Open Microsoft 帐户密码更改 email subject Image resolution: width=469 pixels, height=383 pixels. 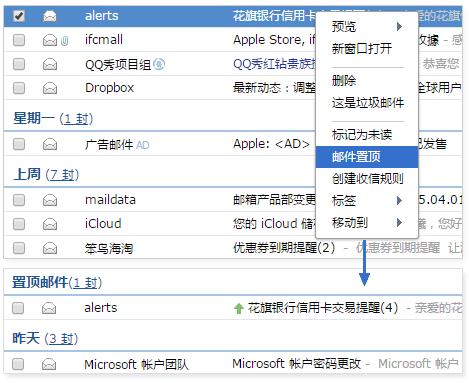click(x=296, y=364)
